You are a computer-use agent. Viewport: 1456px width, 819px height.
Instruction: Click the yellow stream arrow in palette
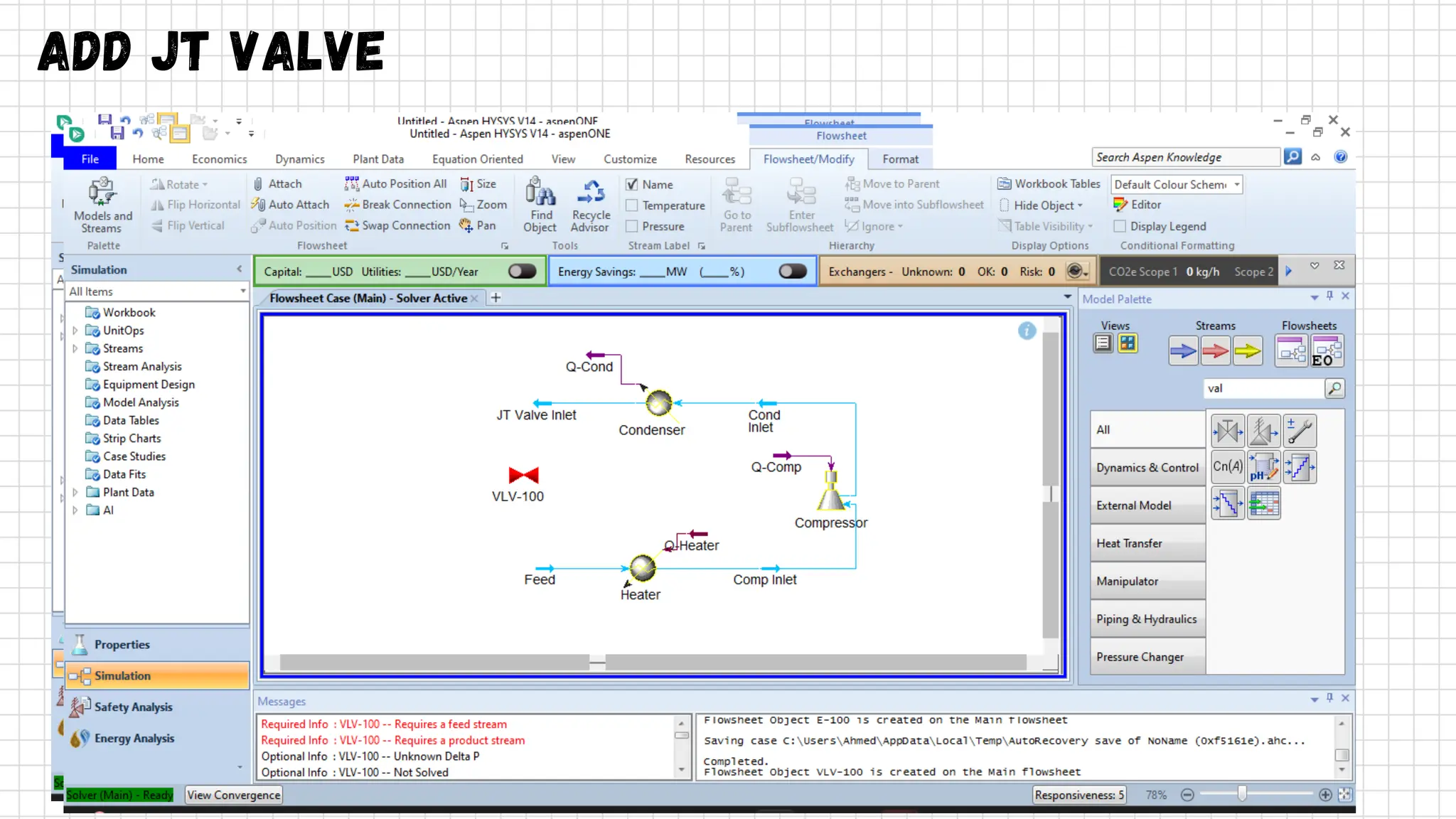[x=1247, y=350]
